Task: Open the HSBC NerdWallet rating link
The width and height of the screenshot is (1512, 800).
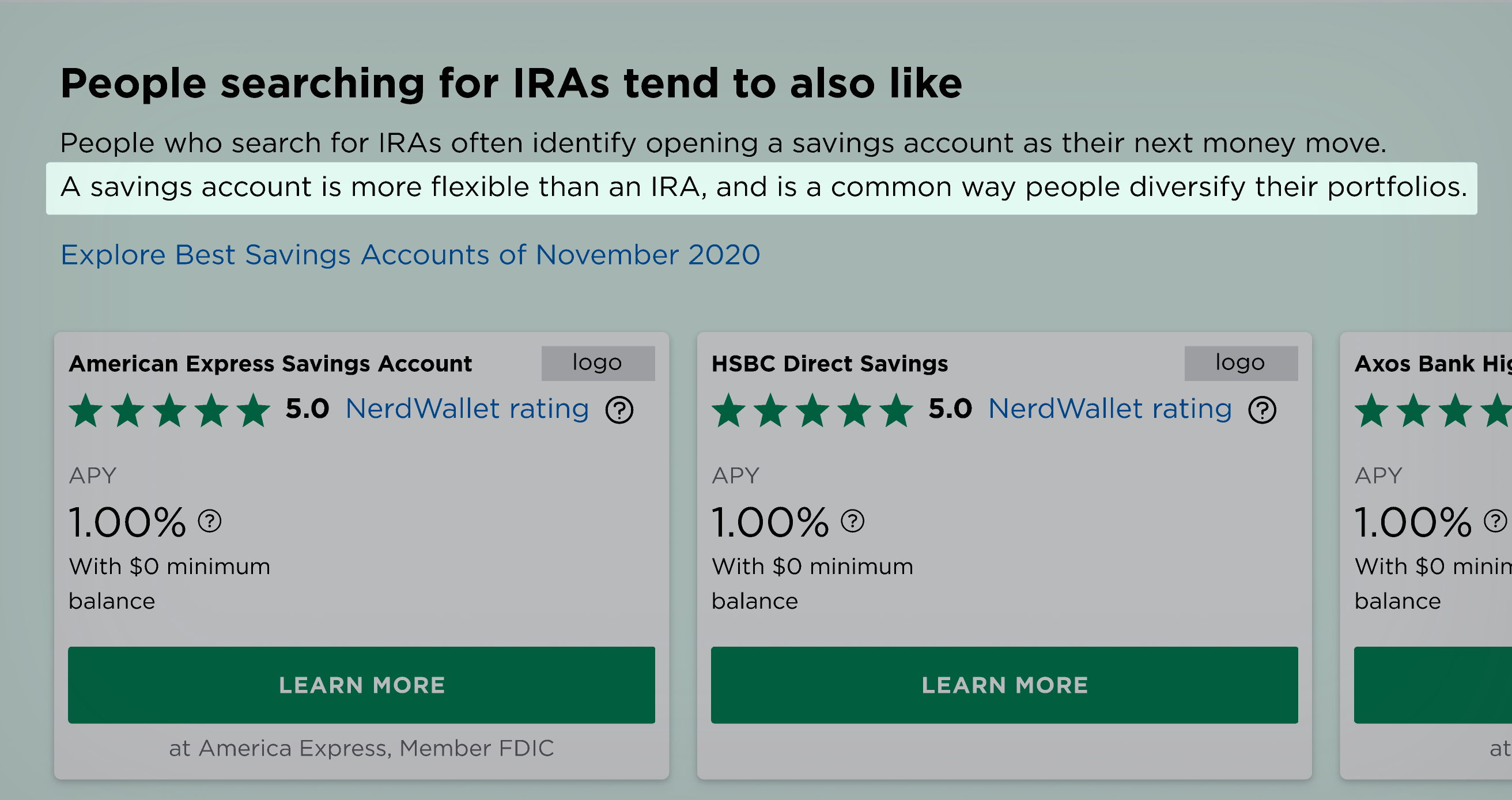Action: 1110,409
